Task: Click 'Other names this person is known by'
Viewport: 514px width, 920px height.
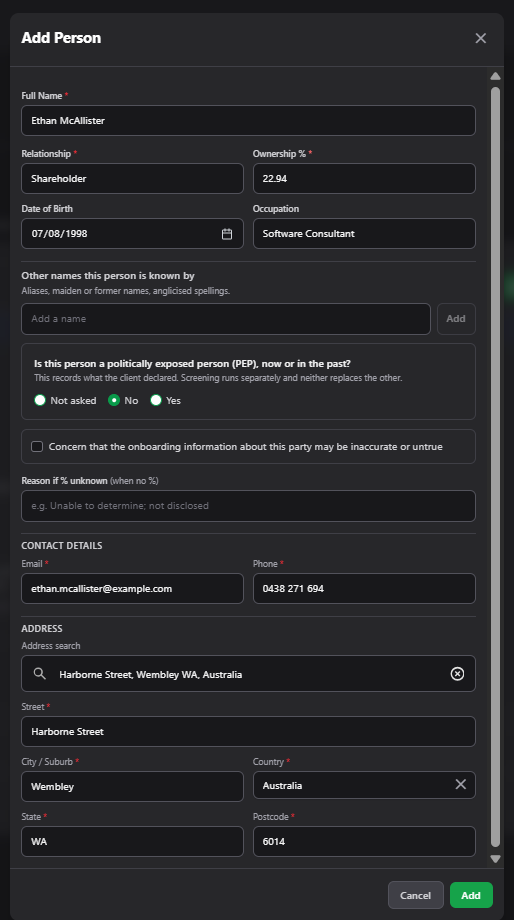Action: point(108,276)
